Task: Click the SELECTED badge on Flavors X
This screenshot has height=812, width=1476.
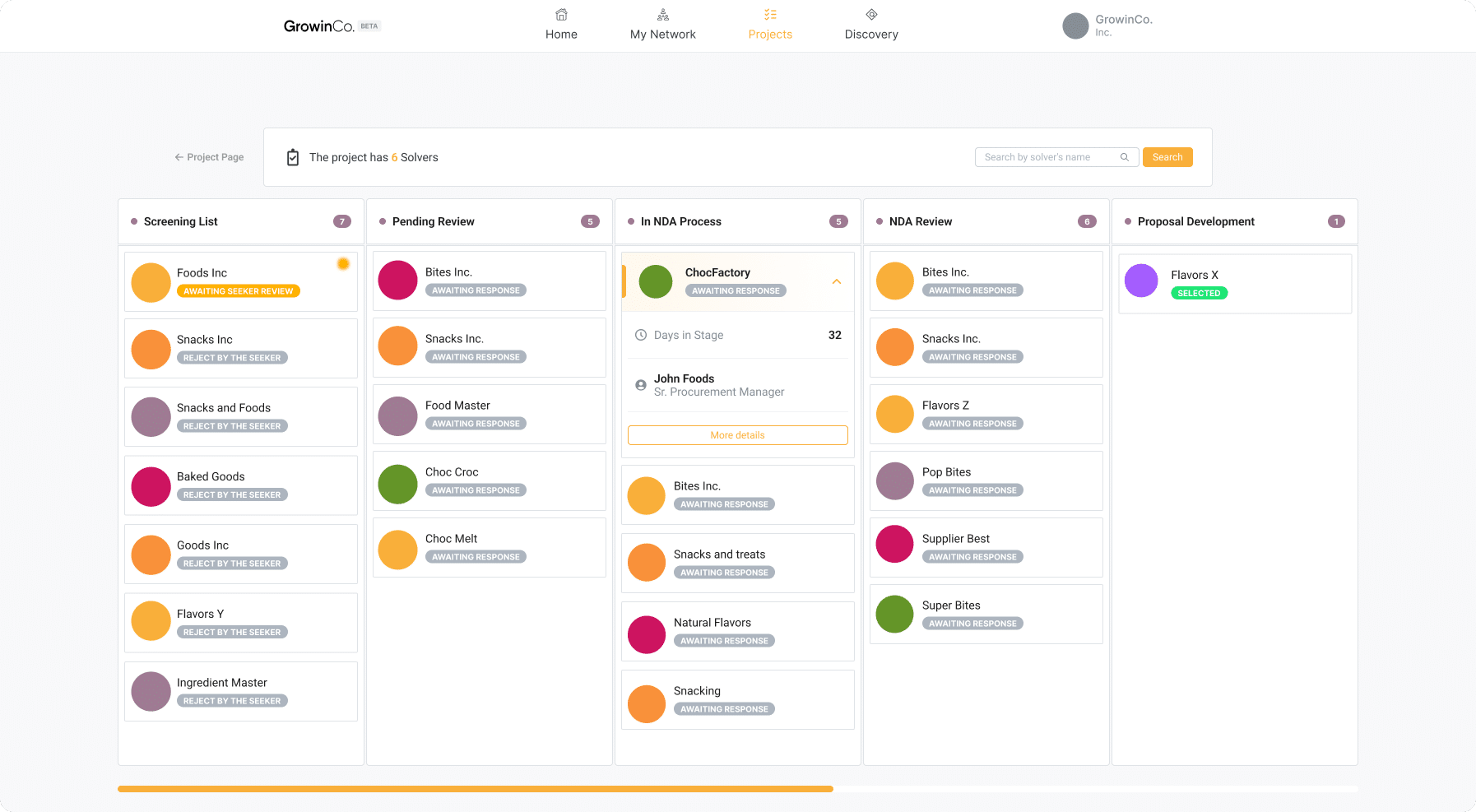Action: pyautogui.click(x=1199, y=293)
